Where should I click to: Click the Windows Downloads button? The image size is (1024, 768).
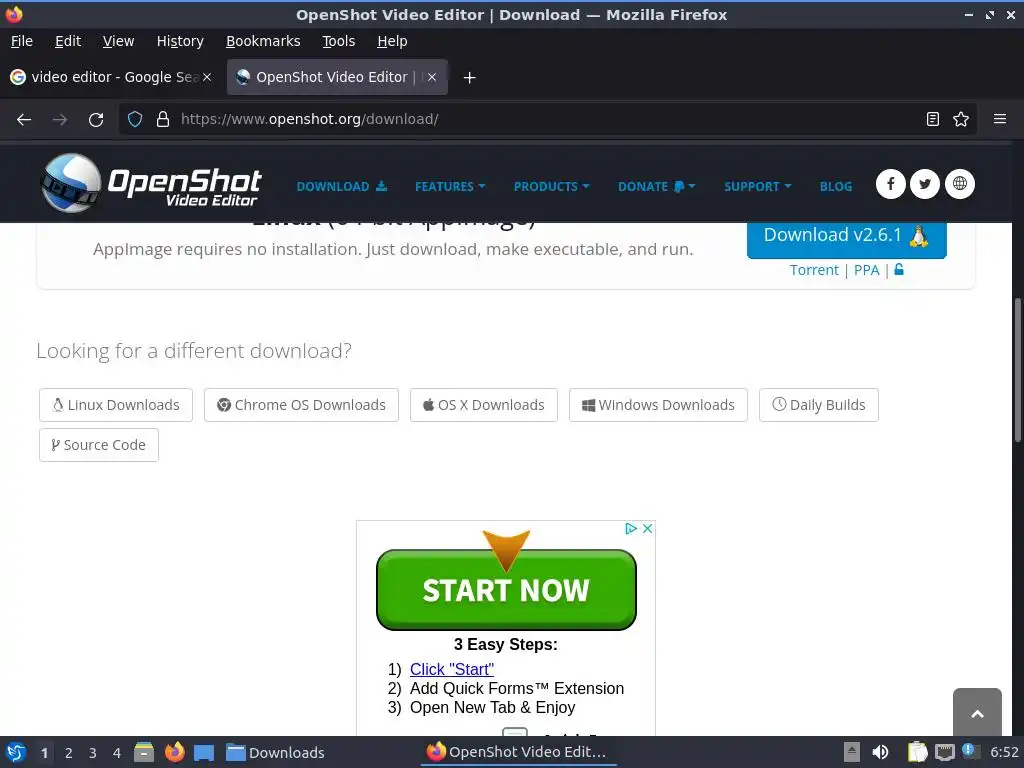pos(658,405)
